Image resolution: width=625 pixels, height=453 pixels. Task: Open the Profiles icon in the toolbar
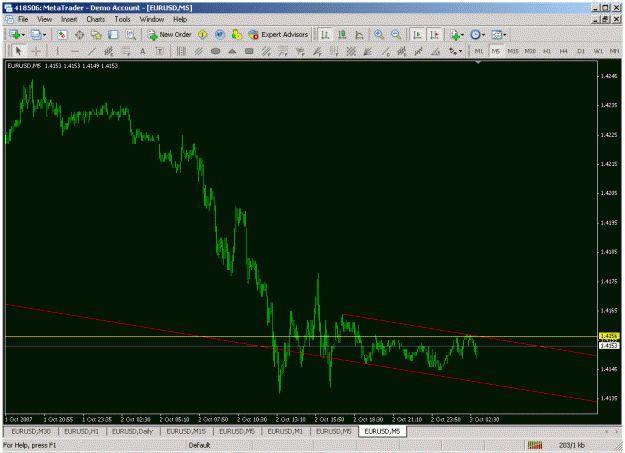point(36,35)
